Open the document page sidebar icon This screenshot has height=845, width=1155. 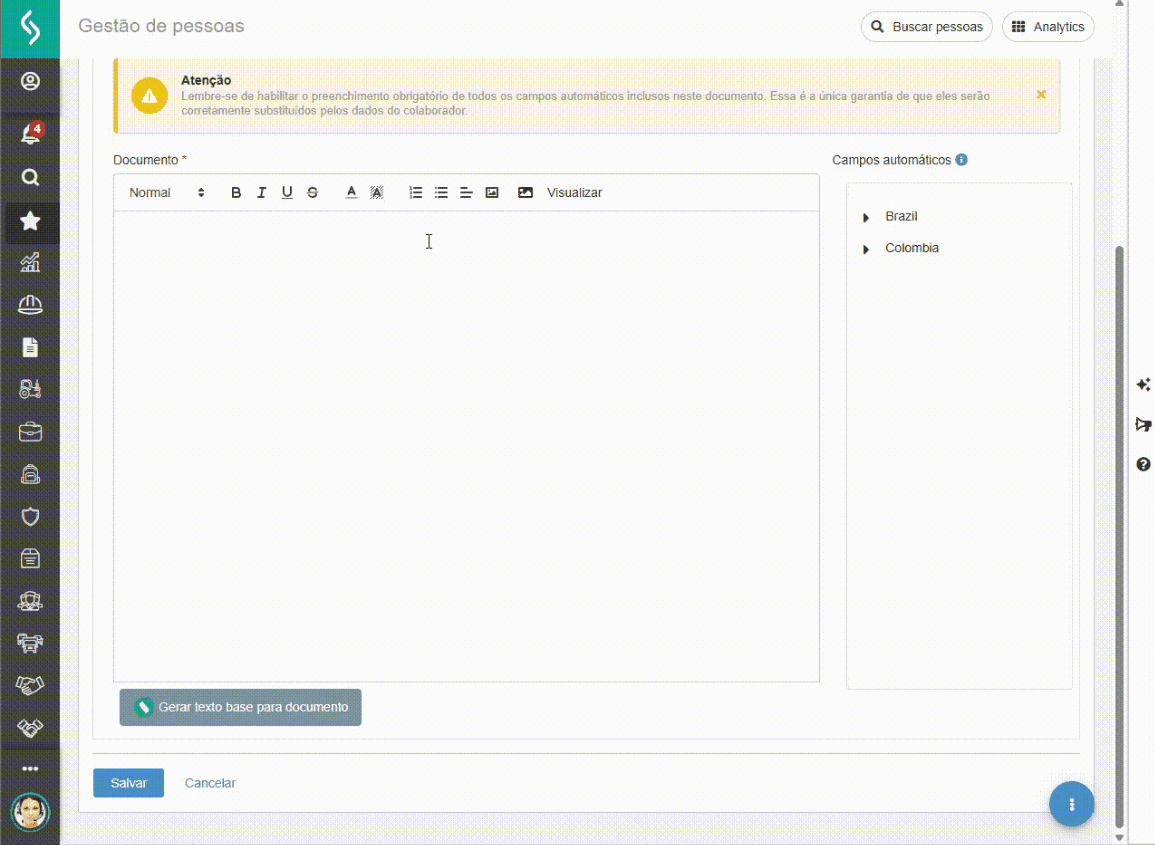tap(29, 347)
